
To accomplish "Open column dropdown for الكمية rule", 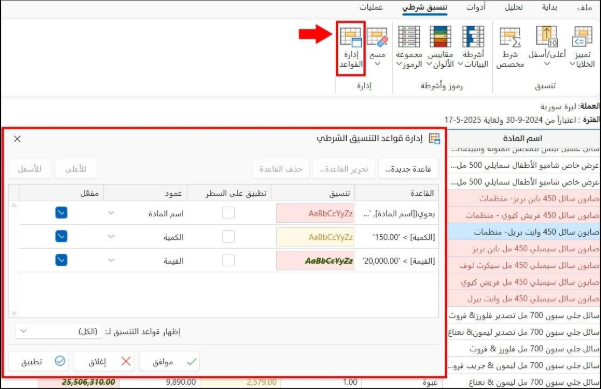I will 111,236.
